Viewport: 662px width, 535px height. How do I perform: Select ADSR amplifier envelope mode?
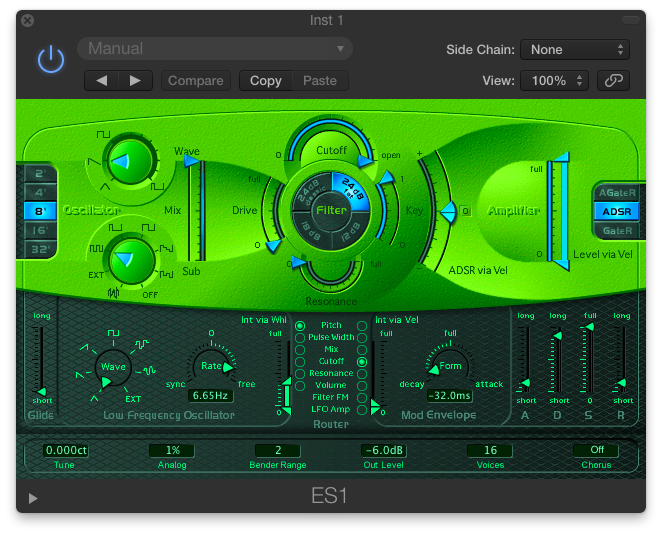(x=617, y=211)
